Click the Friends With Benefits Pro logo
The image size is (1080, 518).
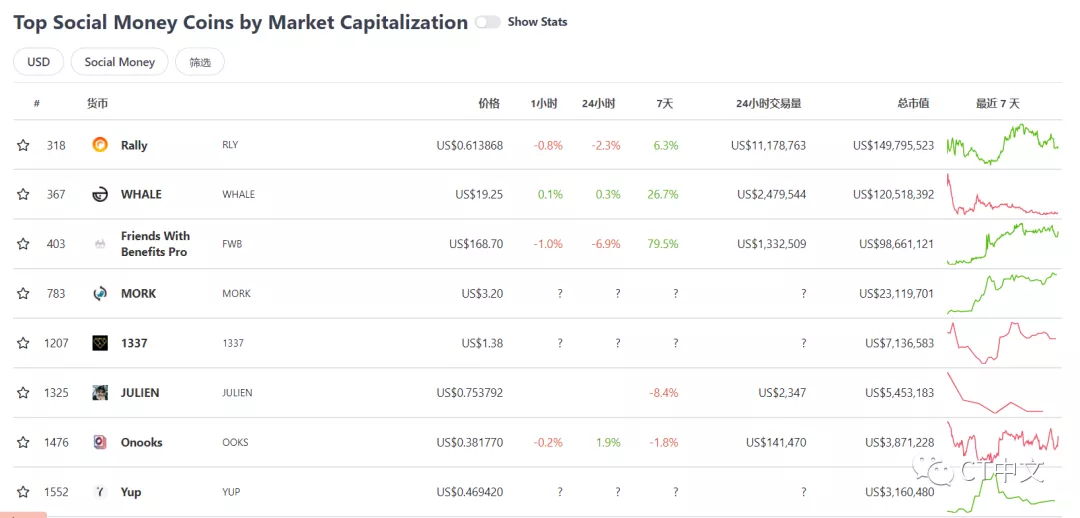pos(100,244)
